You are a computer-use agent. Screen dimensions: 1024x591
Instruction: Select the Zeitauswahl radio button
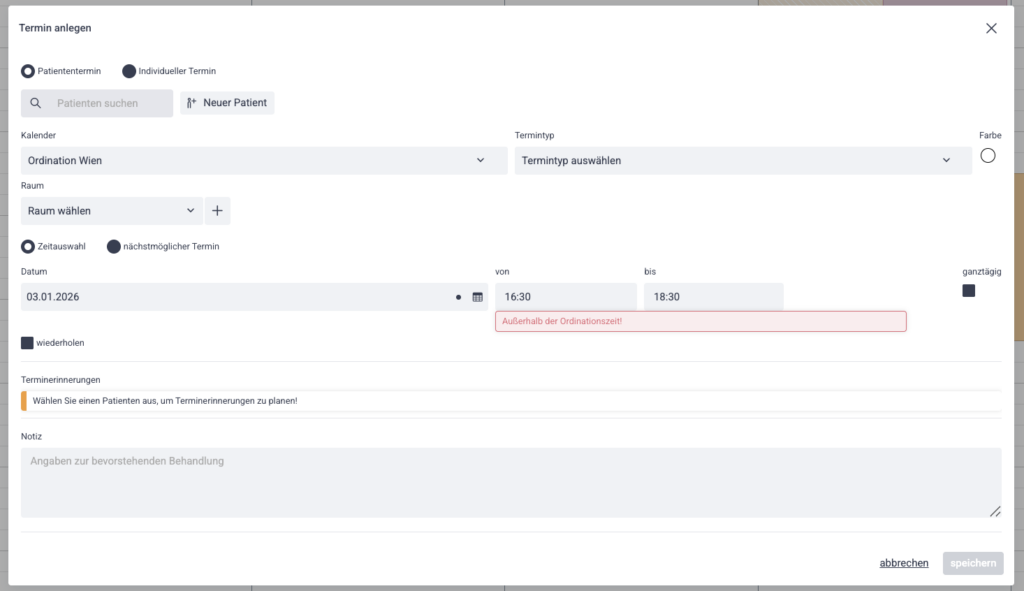(28, 246)
